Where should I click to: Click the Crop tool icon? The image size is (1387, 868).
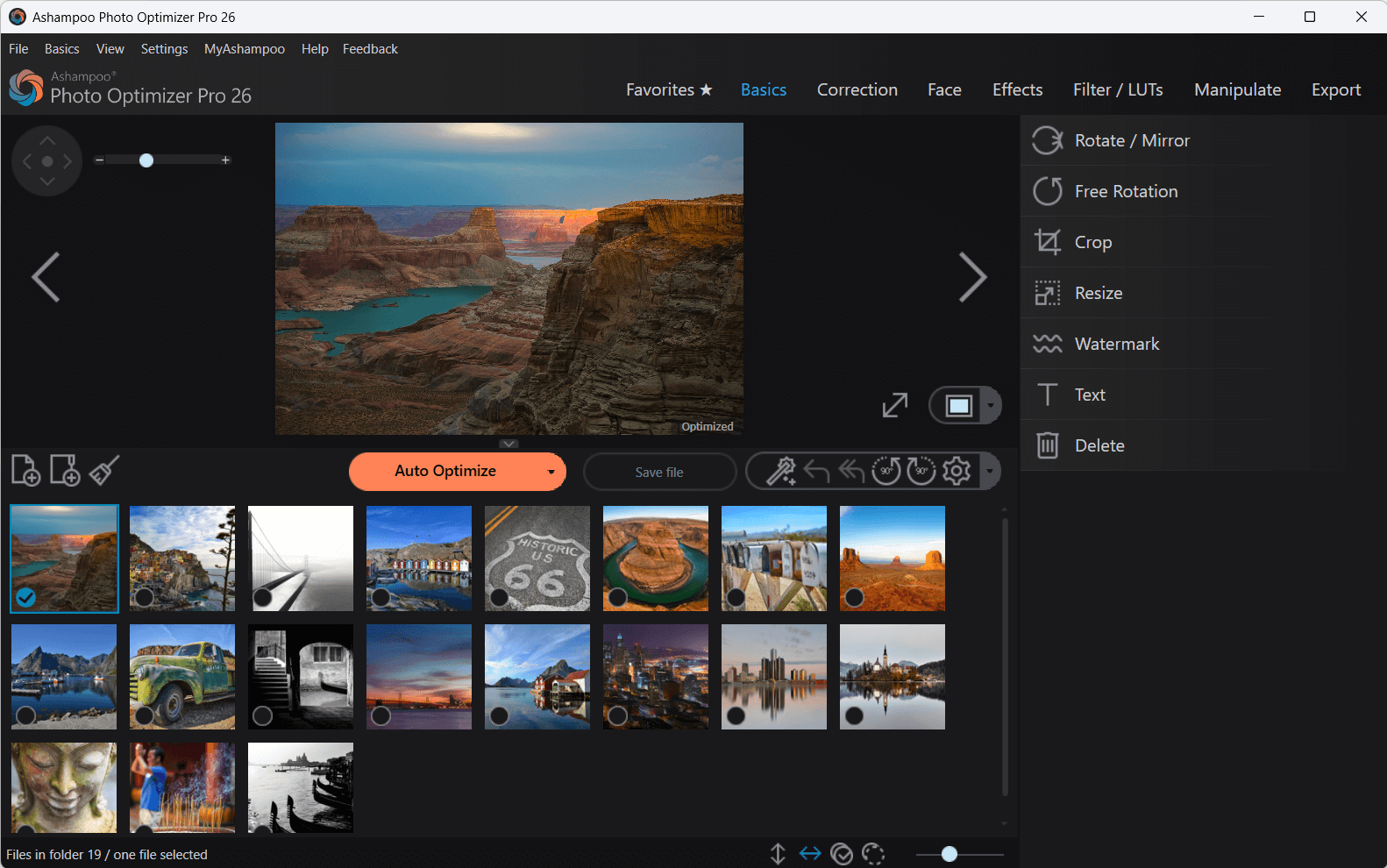point(1048,242)
